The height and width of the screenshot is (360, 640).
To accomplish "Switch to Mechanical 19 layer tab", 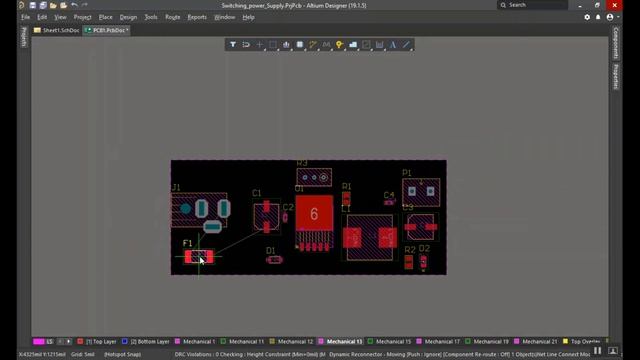I will (x=487, y=342).
